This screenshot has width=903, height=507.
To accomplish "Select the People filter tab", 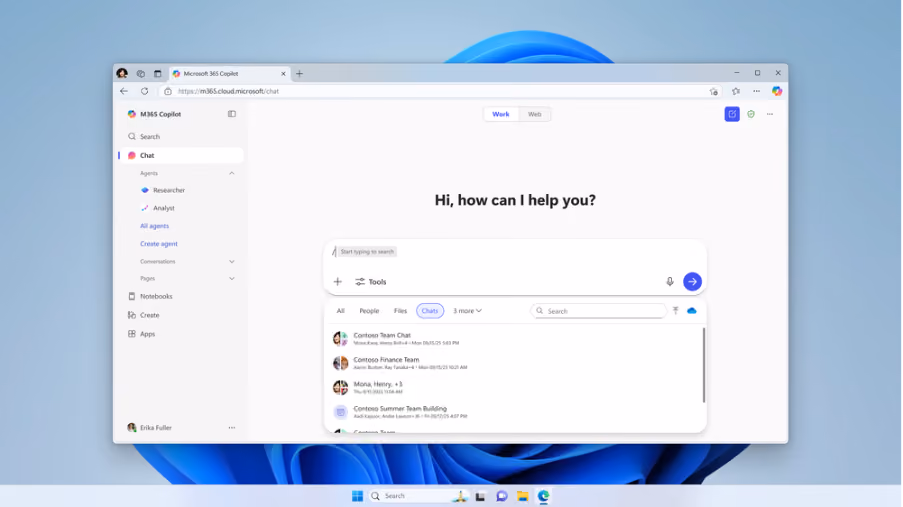I will [369, 311].
